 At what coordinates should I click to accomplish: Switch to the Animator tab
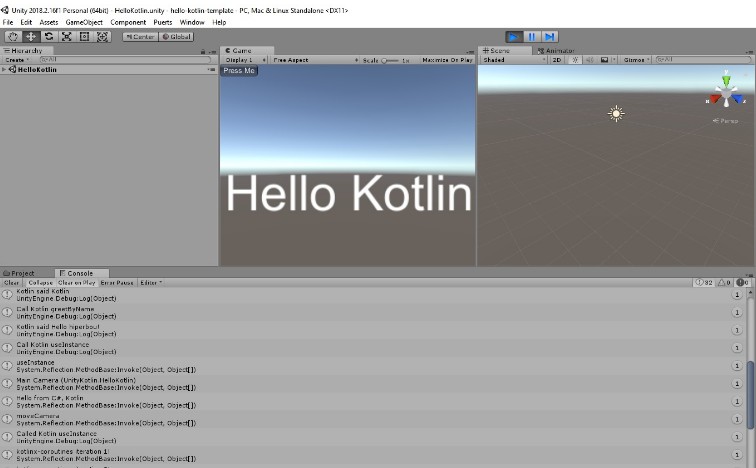click(x=556, y=51)
